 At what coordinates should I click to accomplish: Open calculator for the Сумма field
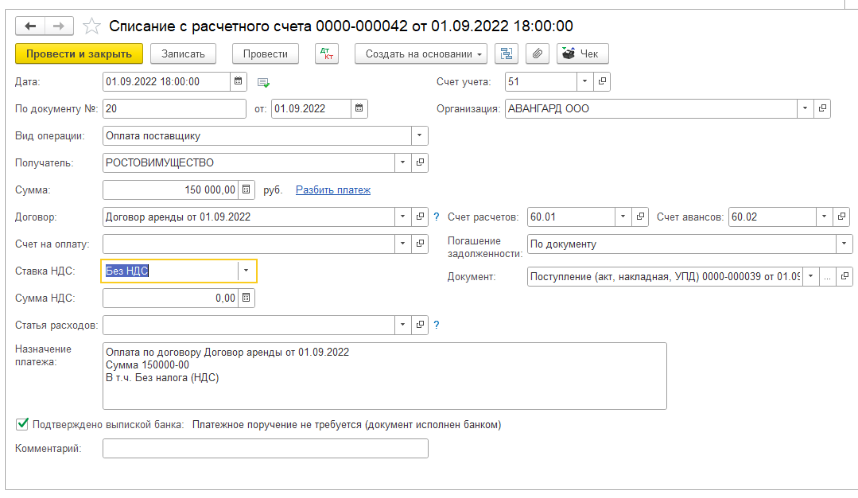[x=247, y=189]
